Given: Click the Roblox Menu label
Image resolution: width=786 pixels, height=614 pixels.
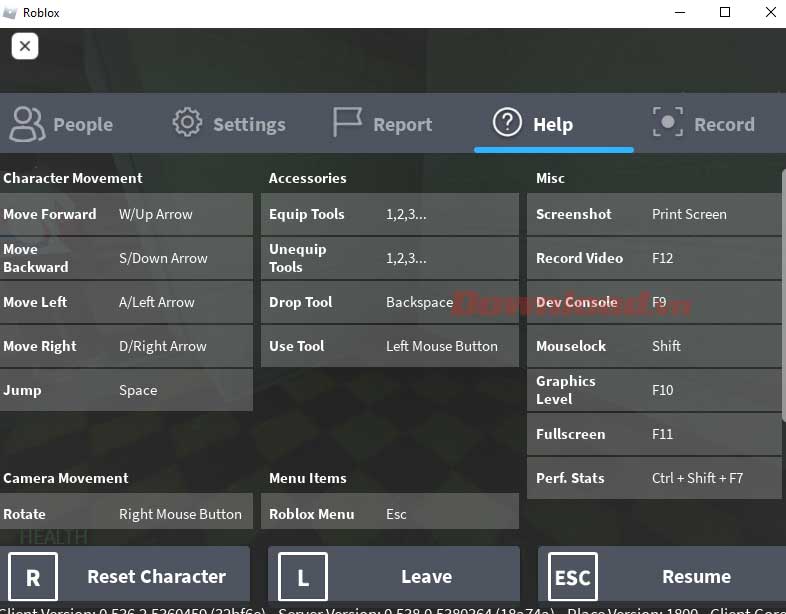Looking at the screenshot, I should 311,514.
